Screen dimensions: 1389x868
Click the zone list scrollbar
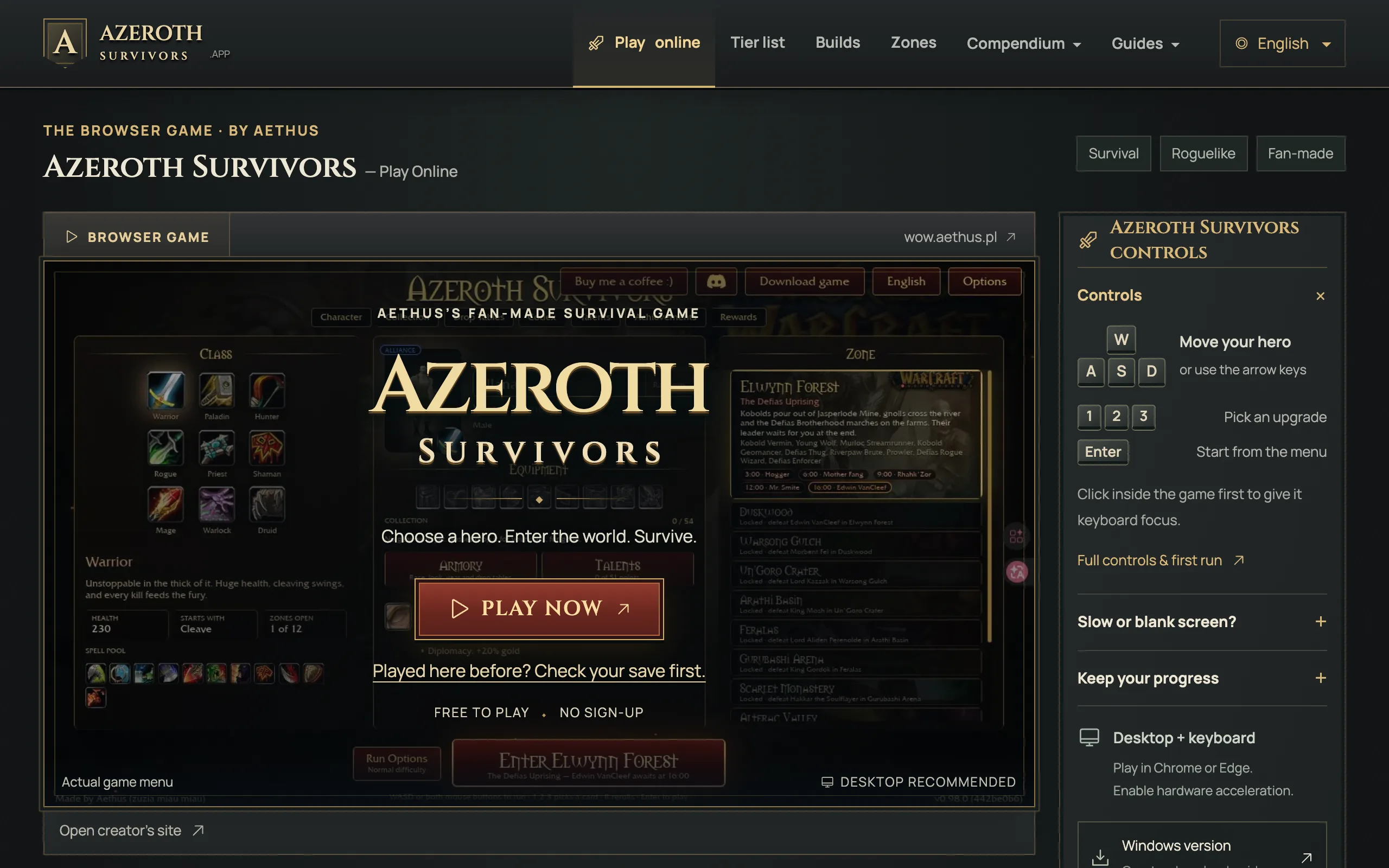coord(989,506)
